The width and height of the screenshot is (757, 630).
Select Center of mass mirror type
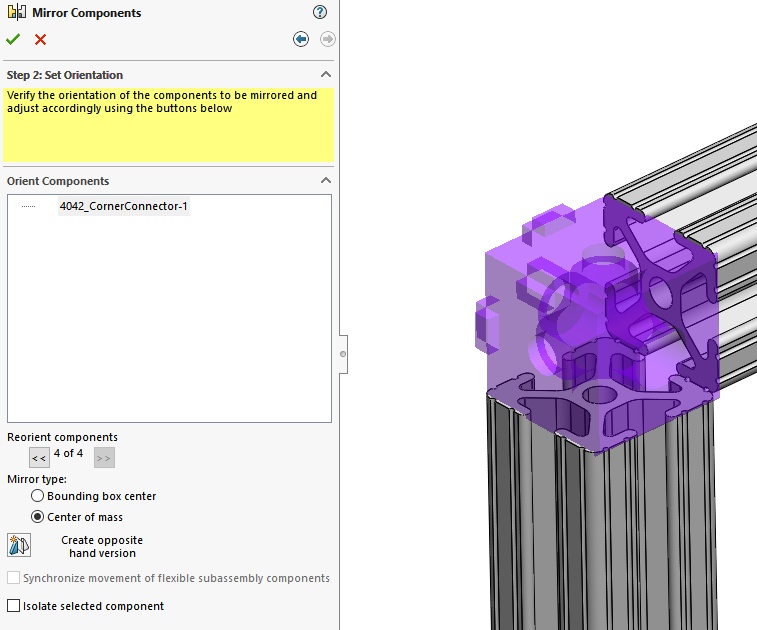tap(37, 517)
